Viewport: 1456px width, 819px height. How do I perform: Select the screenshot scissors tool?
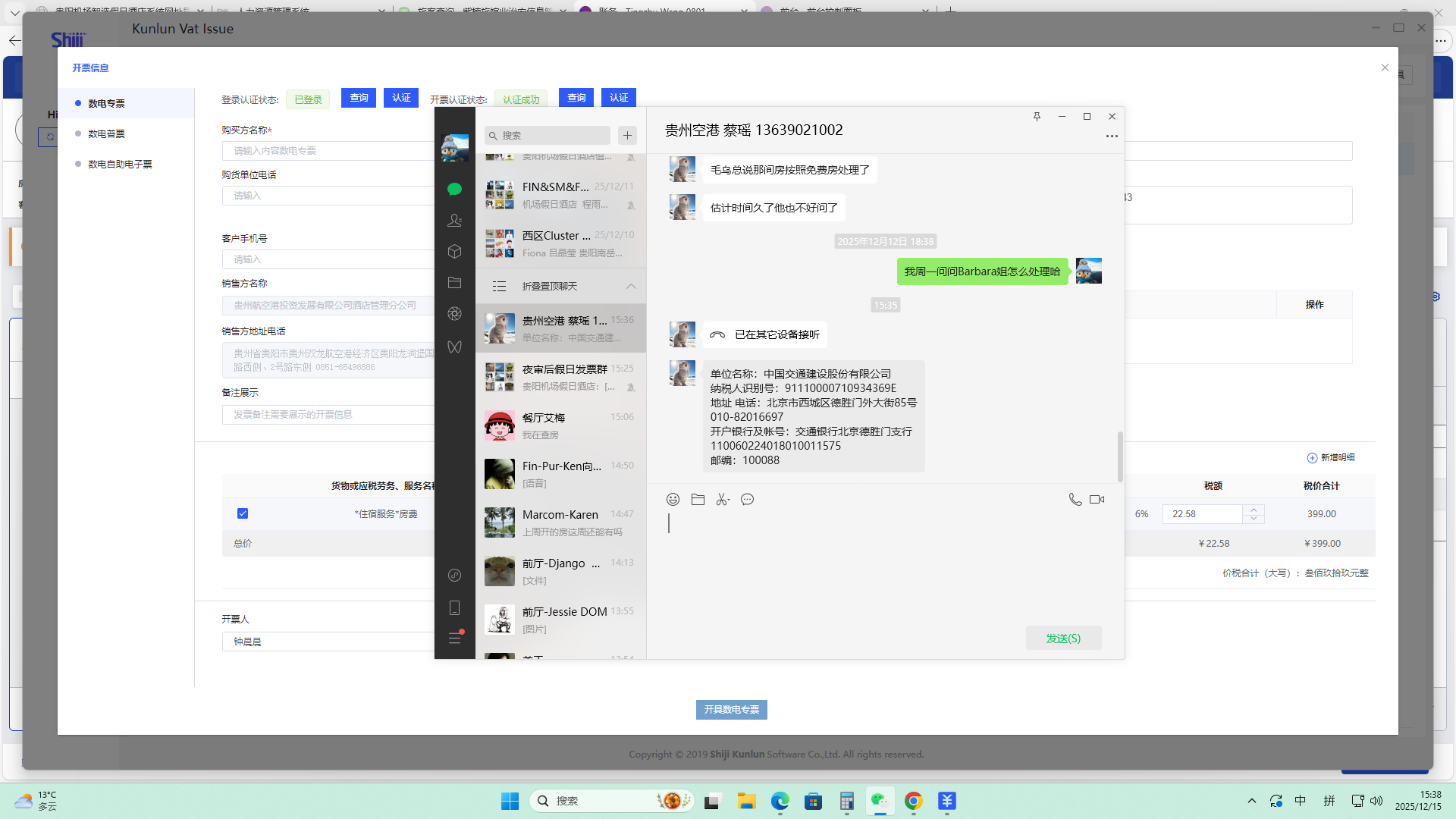[x=722, y=500]
